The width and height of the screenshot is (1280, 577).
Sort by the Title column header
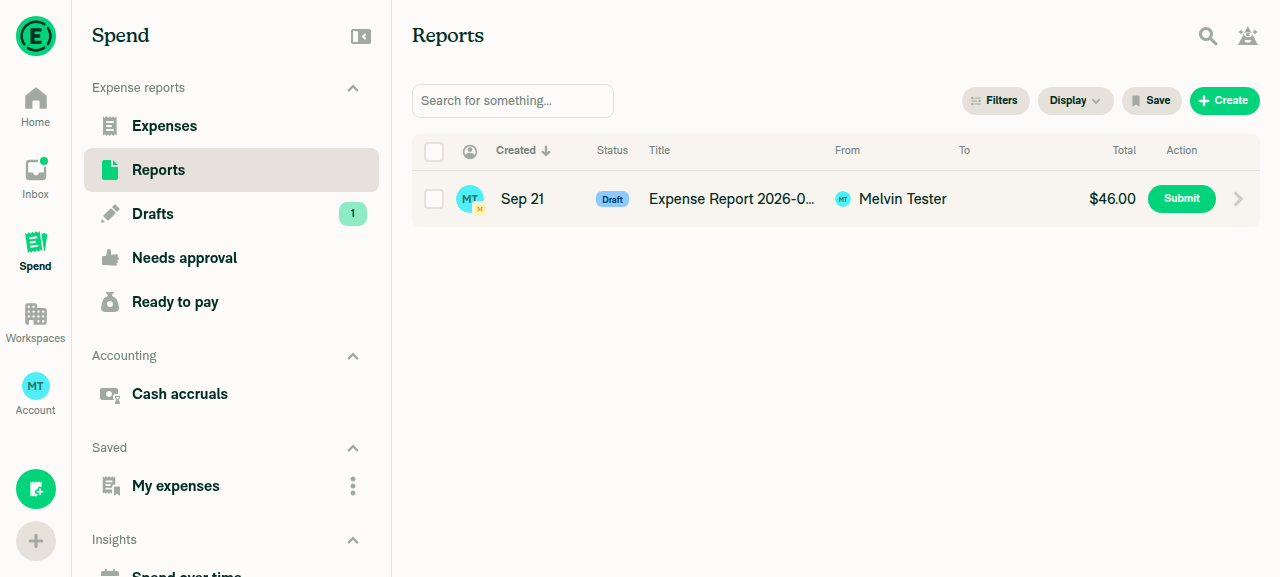[660, 151]
